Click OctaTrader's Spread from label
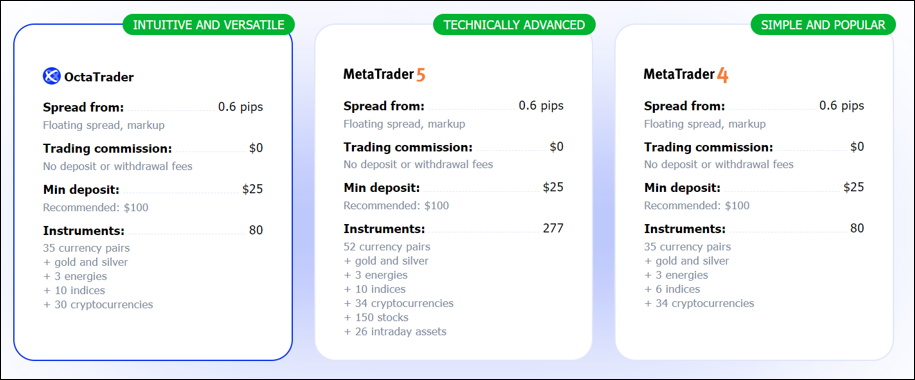The image size is (915, 380). [x=83, y=107]
